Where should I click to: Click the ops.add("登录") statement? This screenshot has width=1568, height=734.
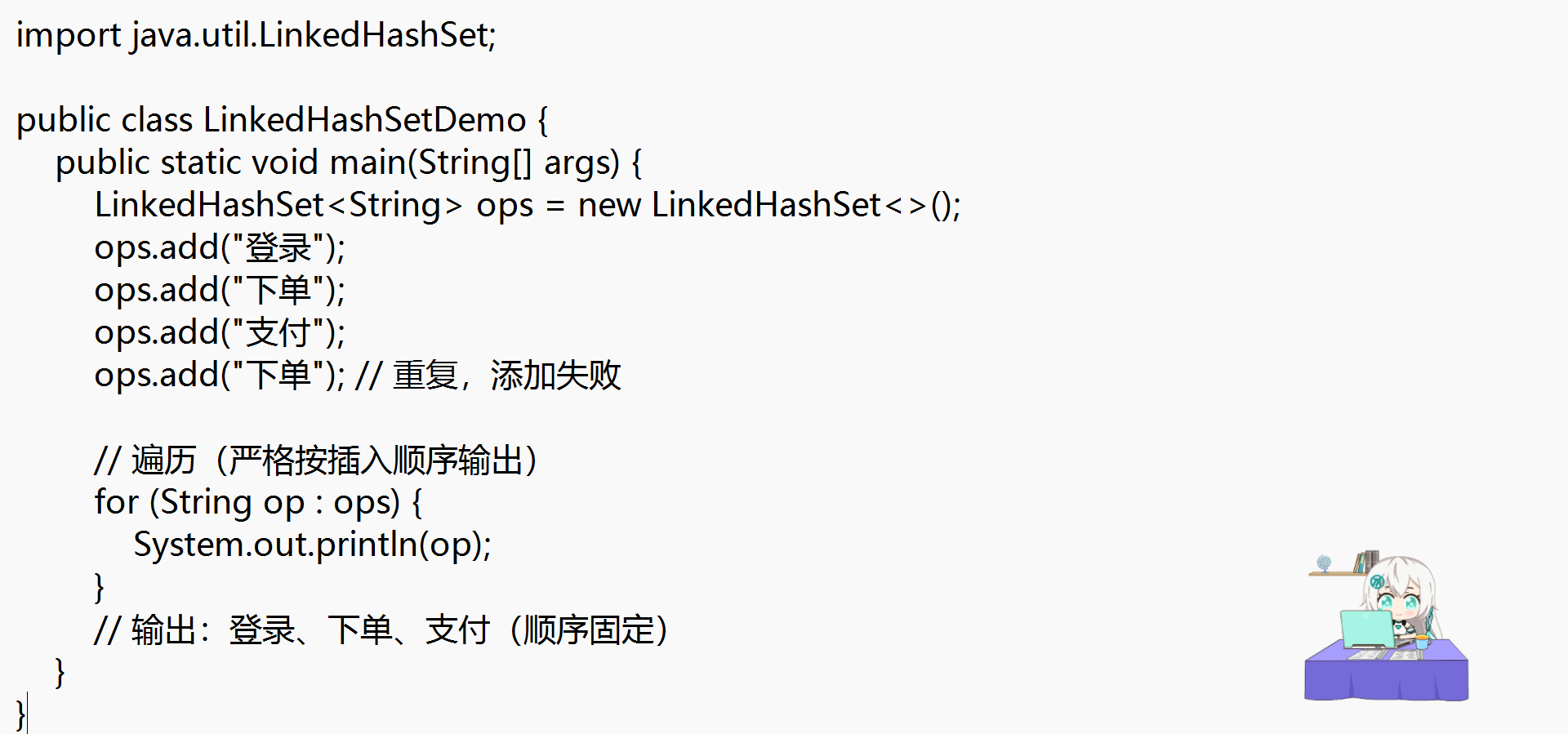coord(220,247)
